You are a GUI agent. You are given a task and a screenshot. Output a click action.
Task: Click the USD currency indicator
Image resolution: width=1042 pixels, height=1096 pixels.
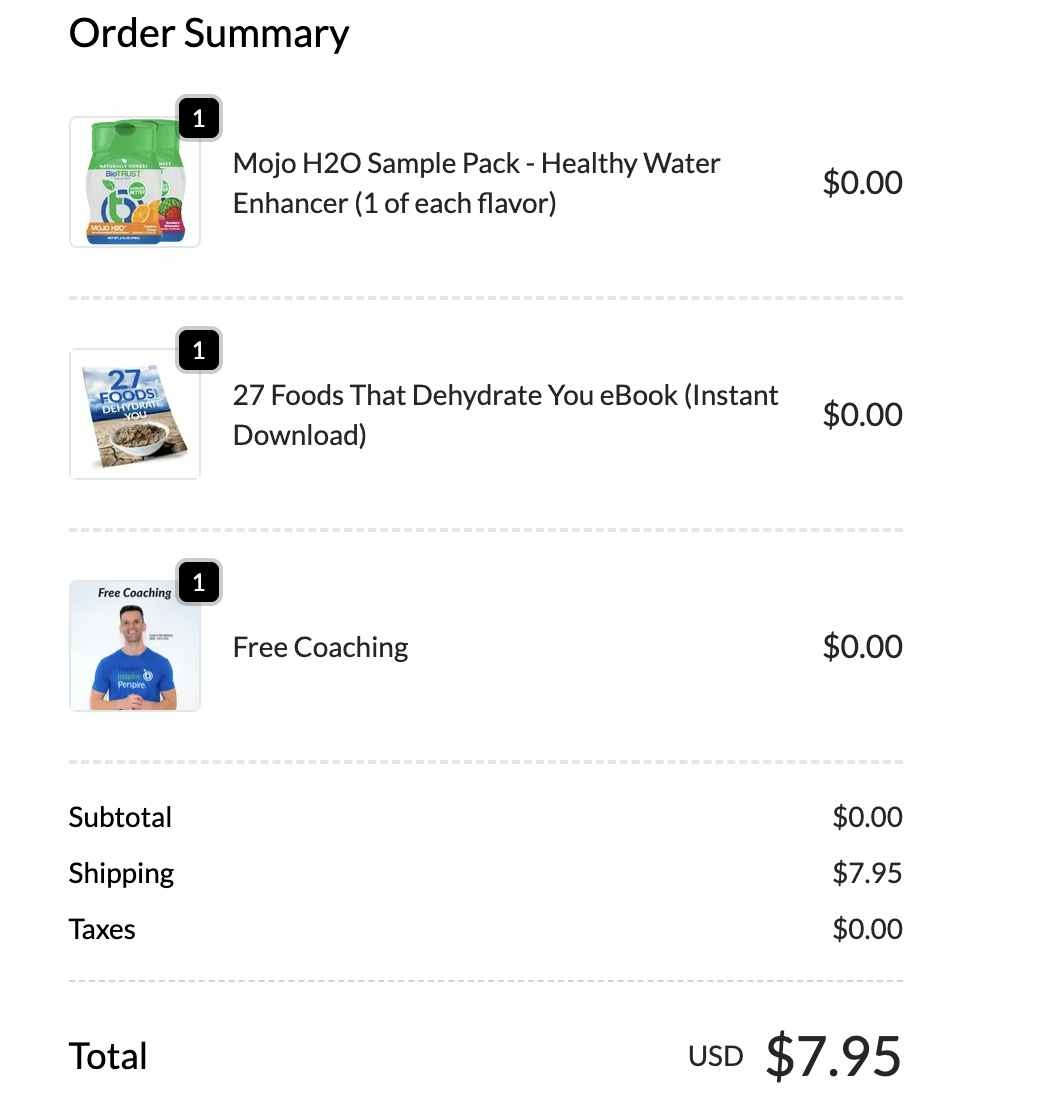point(716,1056)
